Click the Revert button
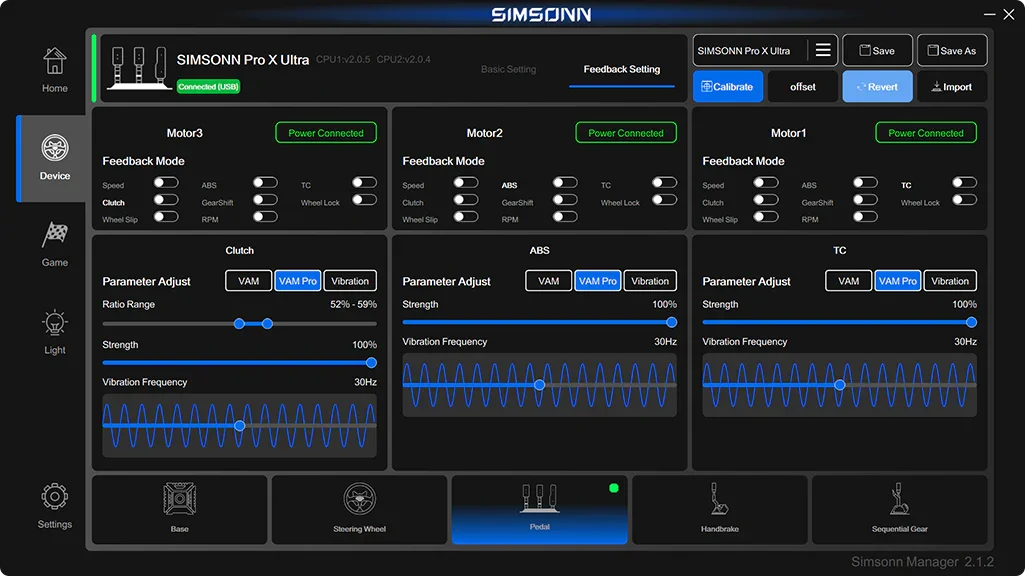The image size is (1025, 576). point(877,86)
